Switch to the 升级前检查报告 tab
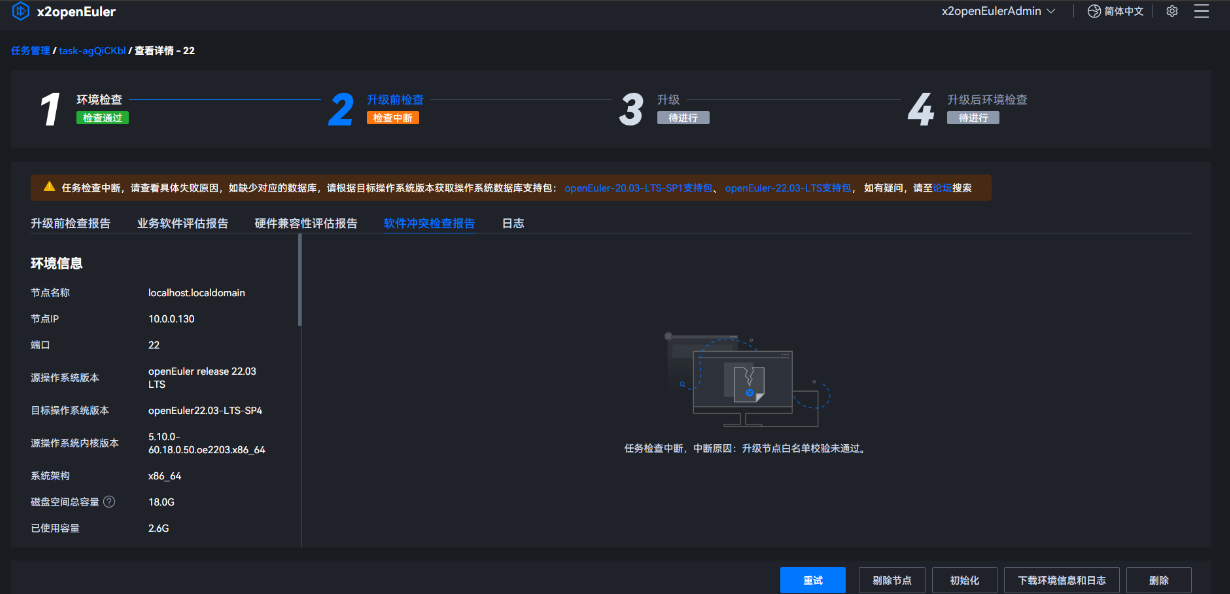Screen dimensions: 1230x594 (x=70, y=223)
